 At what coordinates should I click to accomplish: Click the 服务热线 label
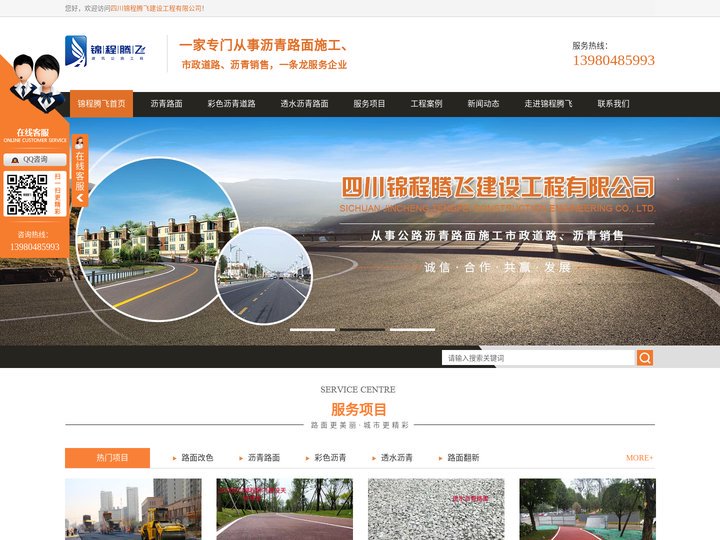click(590, 45)
